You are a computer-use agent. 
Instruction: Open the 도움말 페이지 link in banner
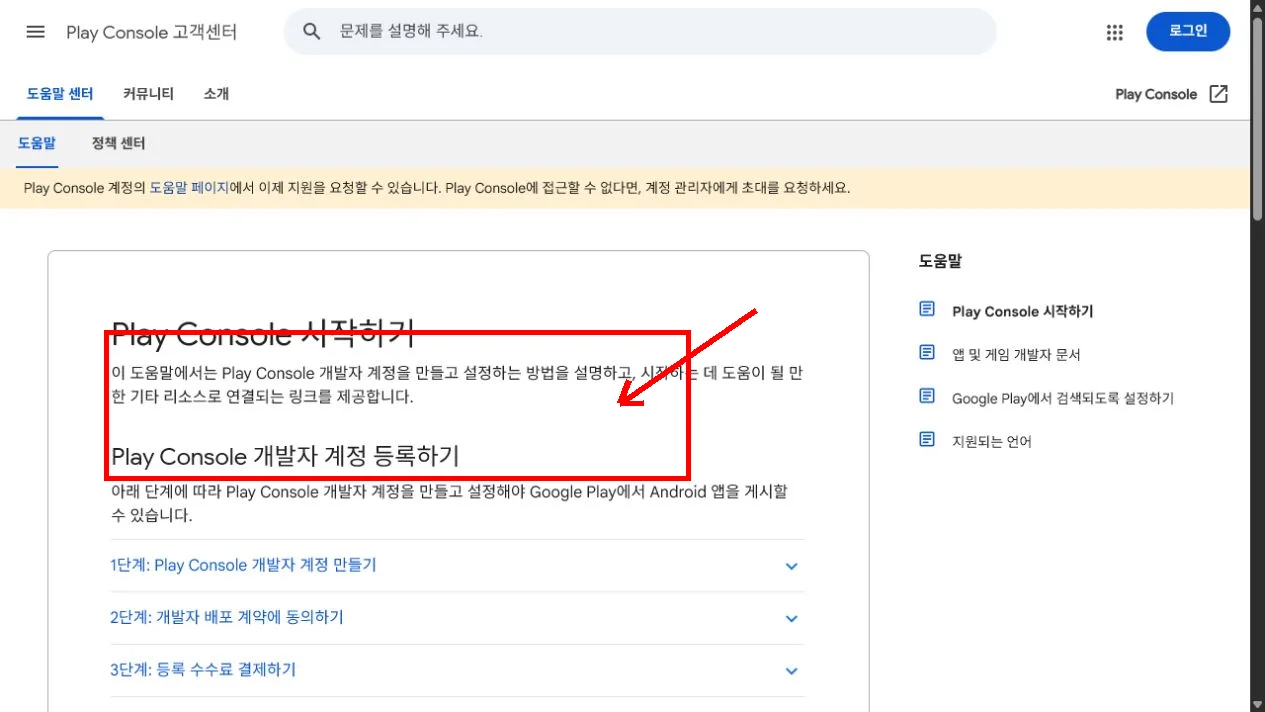point(189,187)
